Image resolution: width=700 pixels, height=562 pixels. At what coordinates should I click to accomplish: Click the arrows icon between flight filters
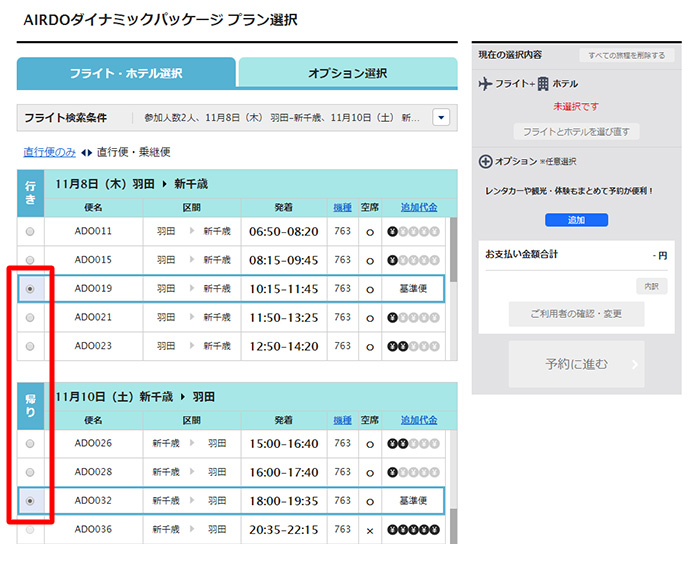coord(86,153)
